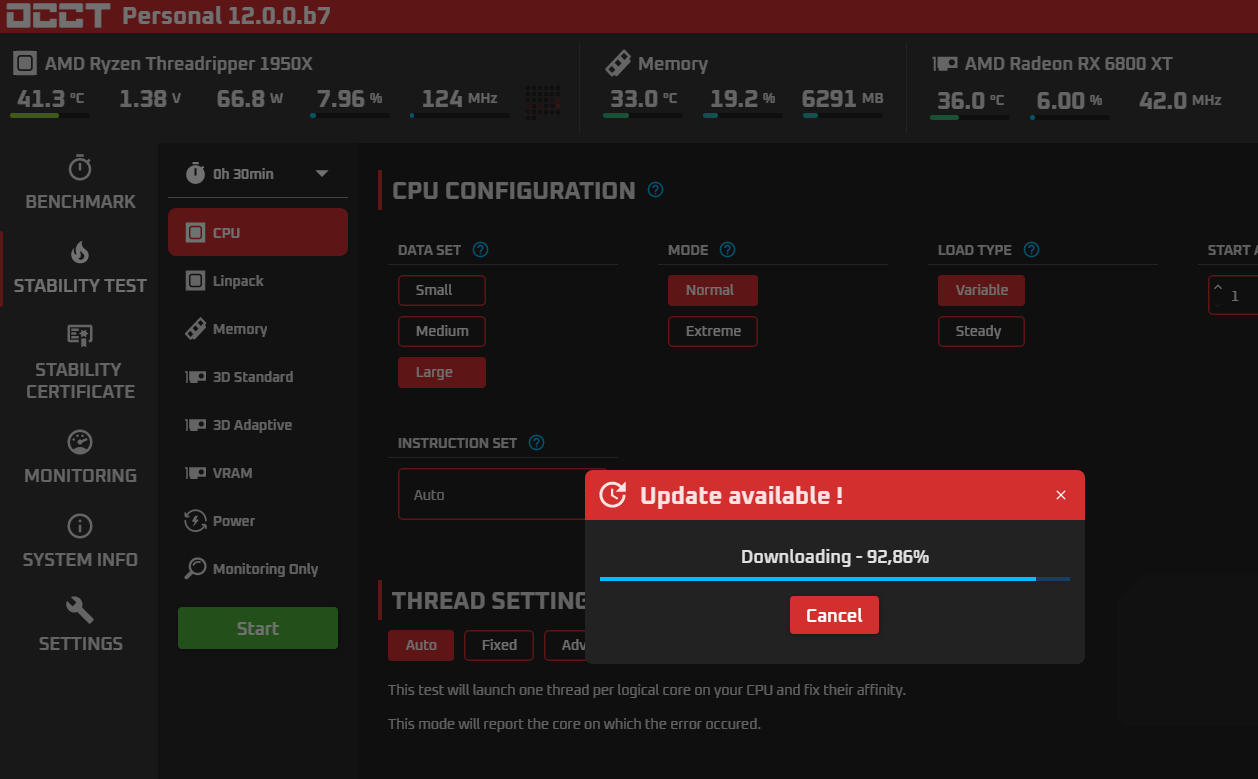The image size is (1258, 779).
Task: Set load type to Steady
Action: (x=981, y=331)
